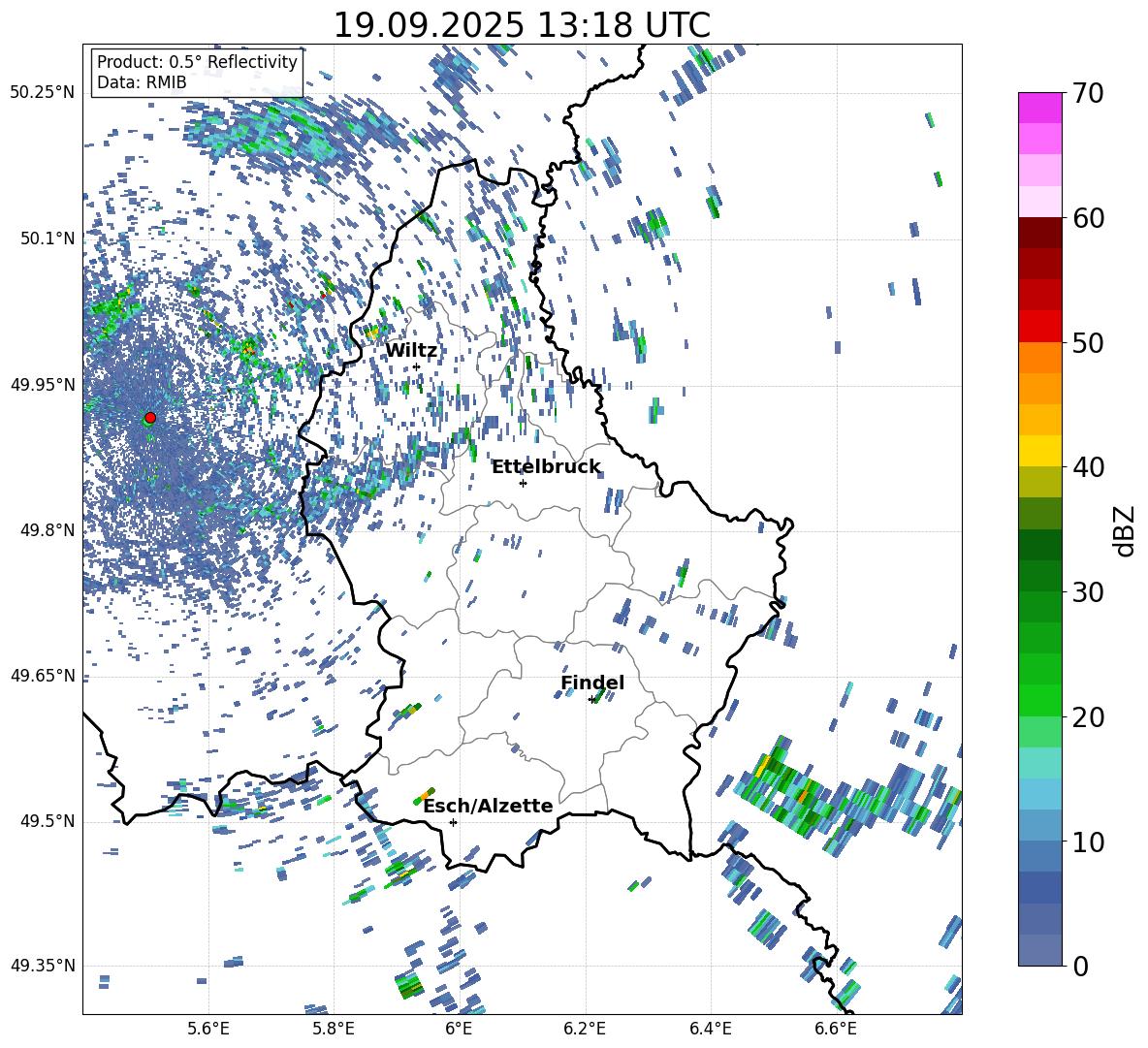Select the Esch/Alzette city label
The height and width of the screenshot is (1048, 1148).
tap(488, 806)
